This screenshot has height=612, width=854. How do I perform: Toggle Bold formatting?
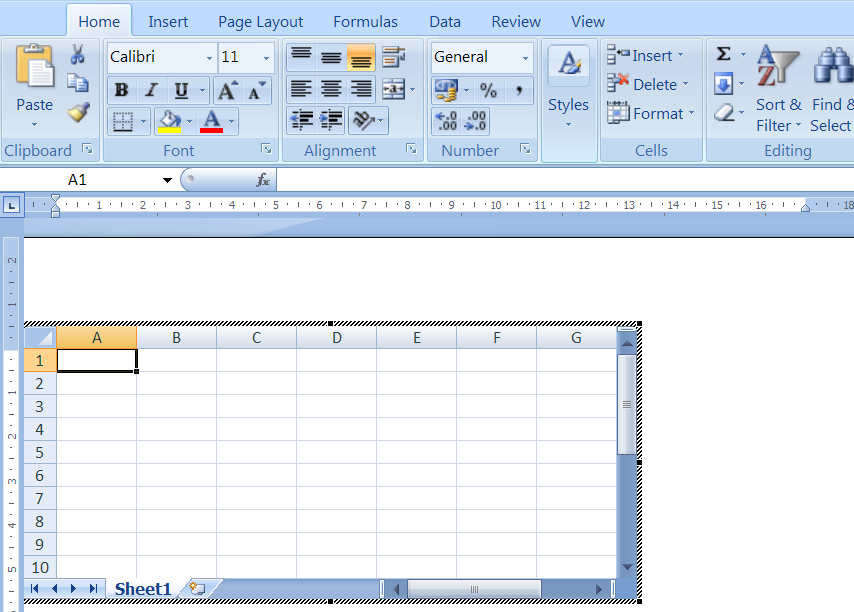[x=121, y=90]
